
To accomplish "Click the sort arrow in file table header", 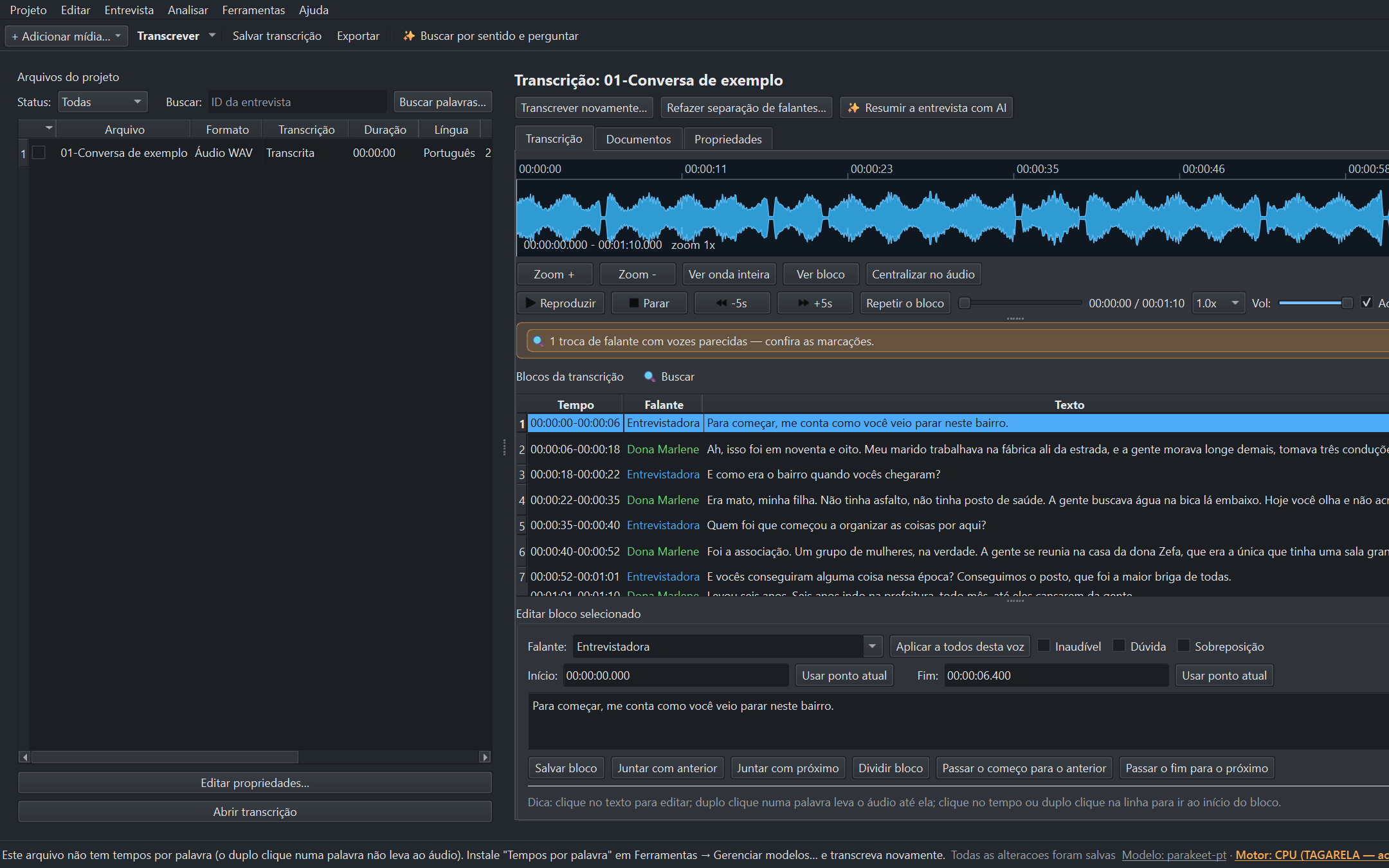I will 48,128.
